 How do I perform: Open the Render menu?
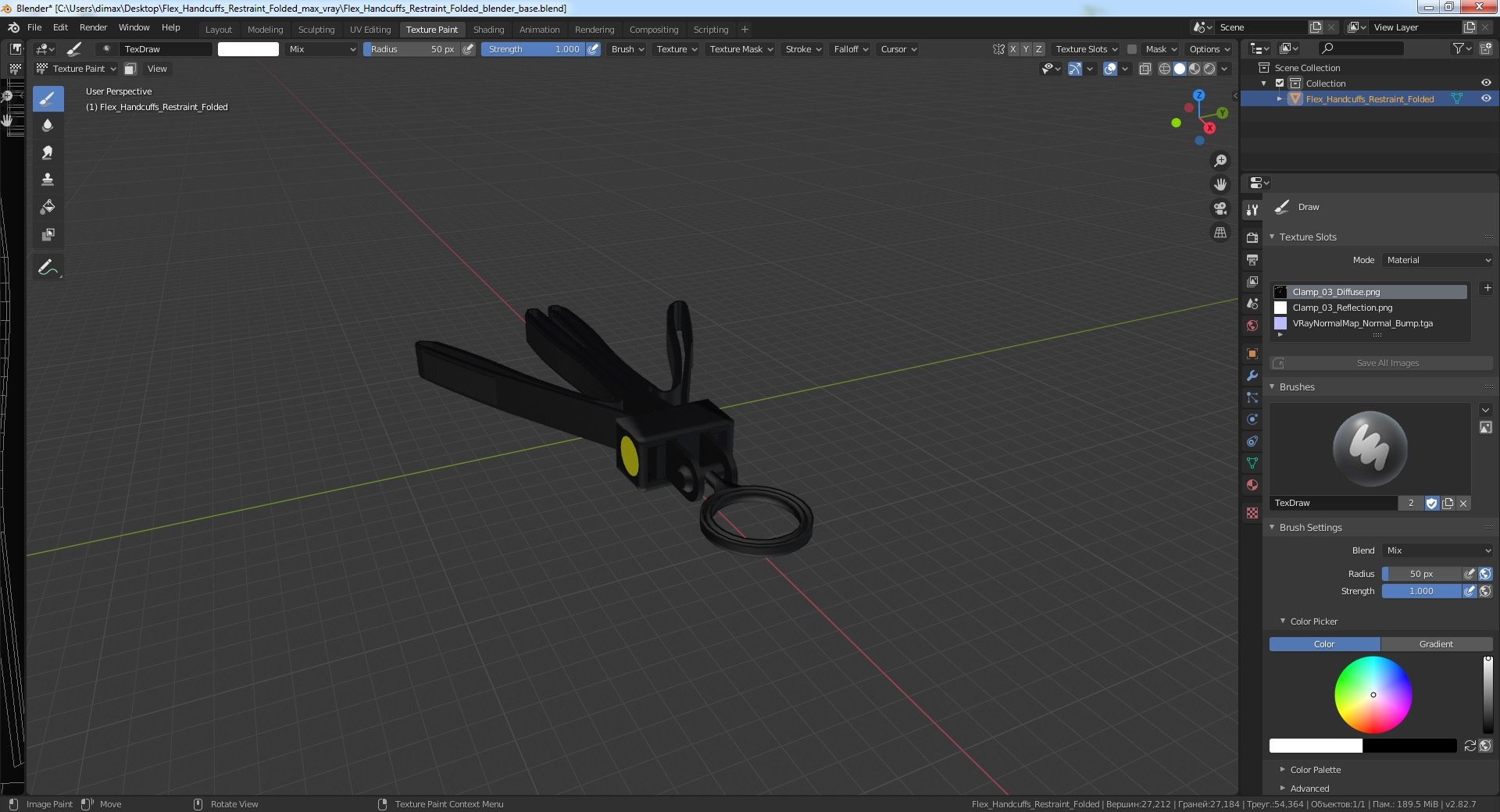coord(93,27)
